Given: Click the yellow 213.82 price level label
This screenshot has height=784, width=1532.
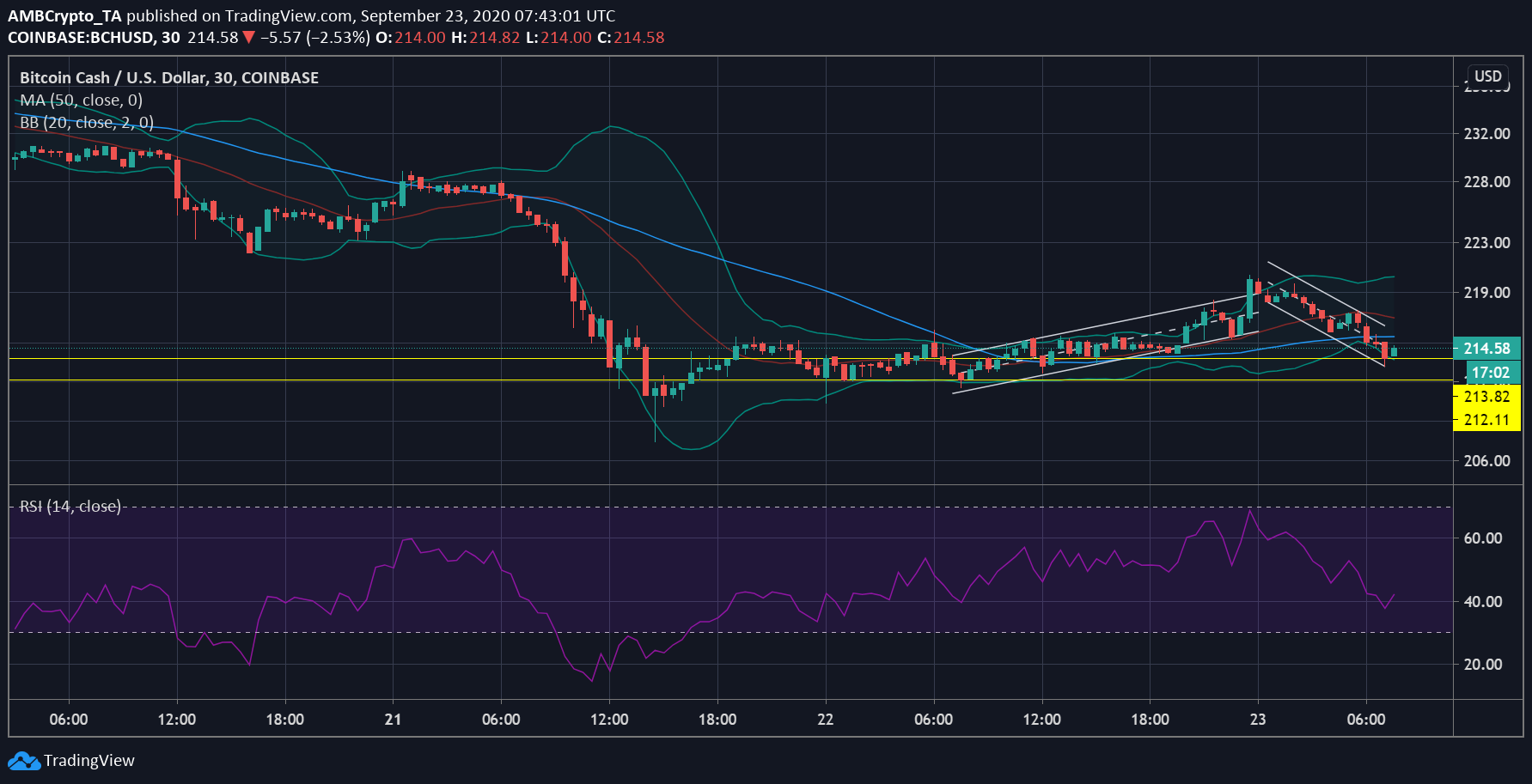Looking at the screenshot, I should [x=1486, y=396].
